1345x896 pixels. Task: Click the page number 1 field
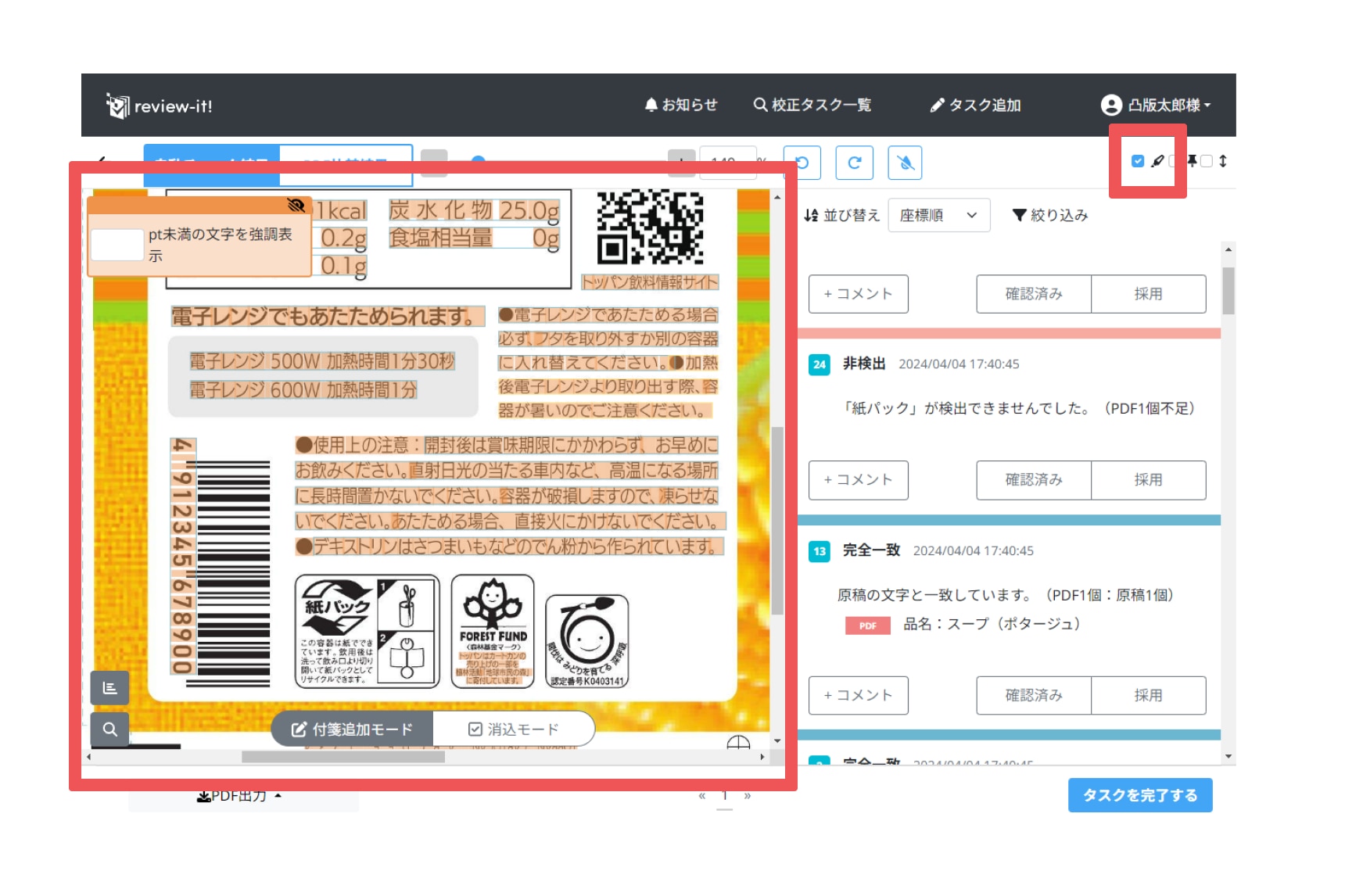[725, 797]
